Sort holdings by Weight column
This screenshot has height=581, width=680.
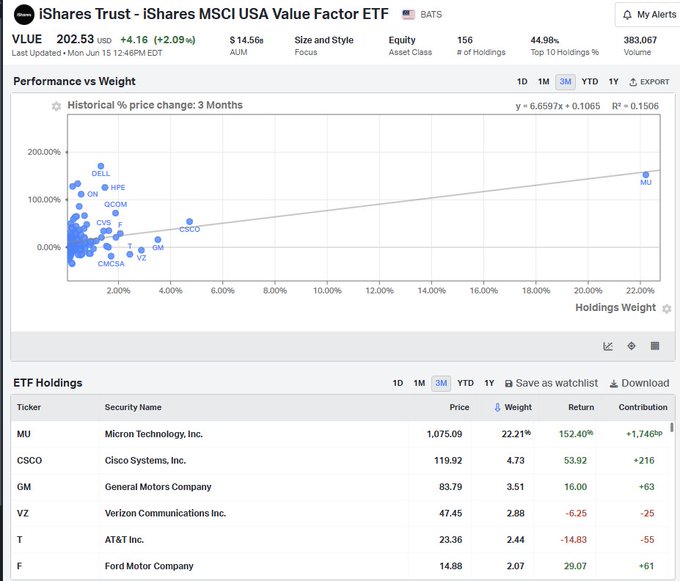pyautogui.click(x=518, y=407)
